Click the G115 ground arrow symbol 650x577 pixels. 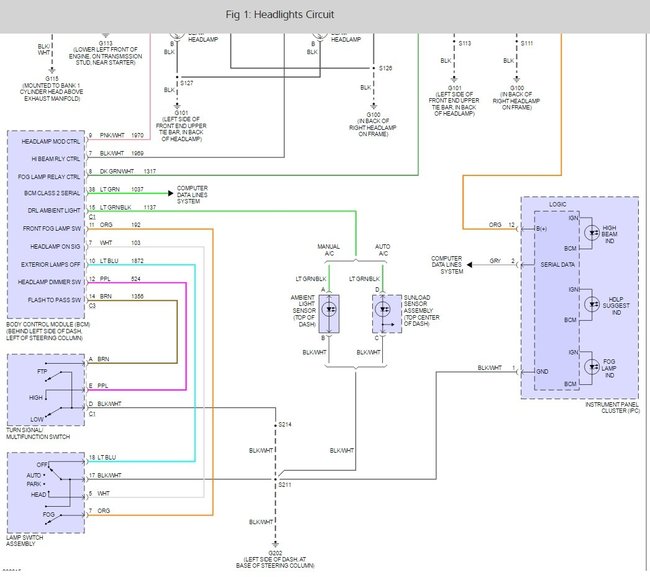52,70
